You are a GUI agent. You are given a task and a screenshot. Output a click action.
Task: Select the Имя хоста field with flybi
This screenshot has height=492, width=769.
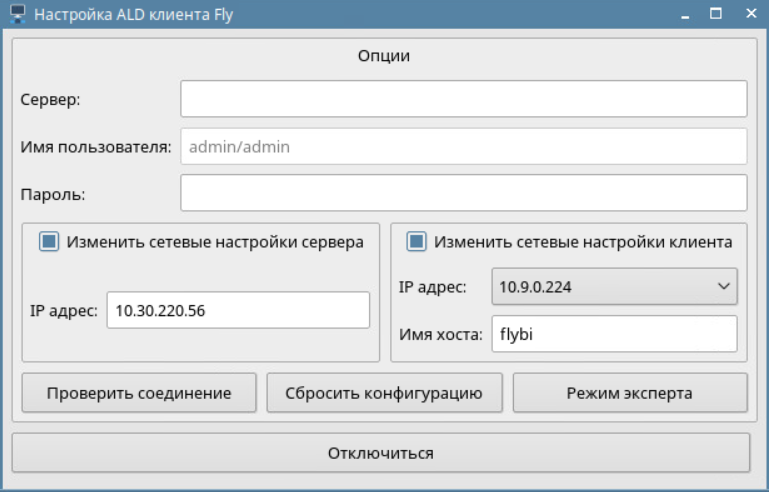tap(613, 334)
